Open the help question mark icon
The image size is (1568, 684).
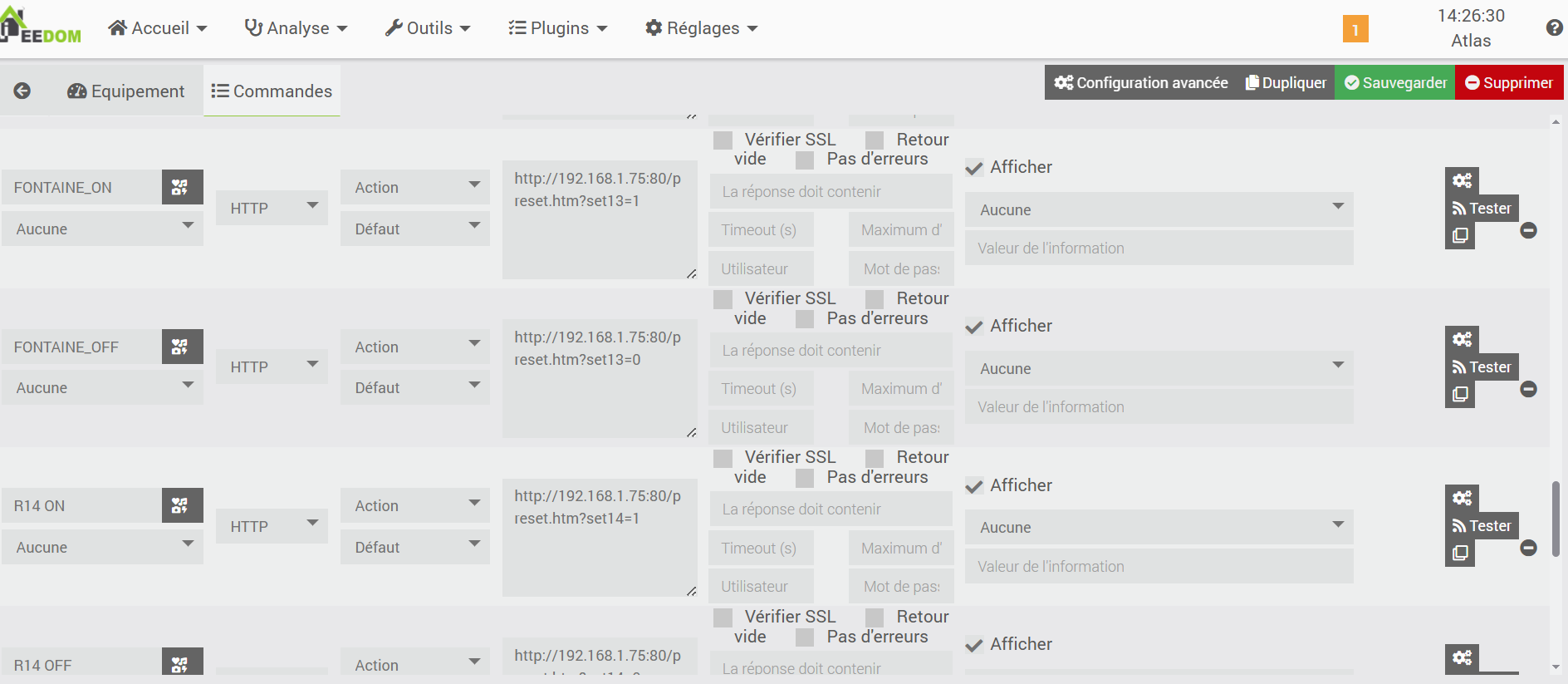(x=1555, y=28)
